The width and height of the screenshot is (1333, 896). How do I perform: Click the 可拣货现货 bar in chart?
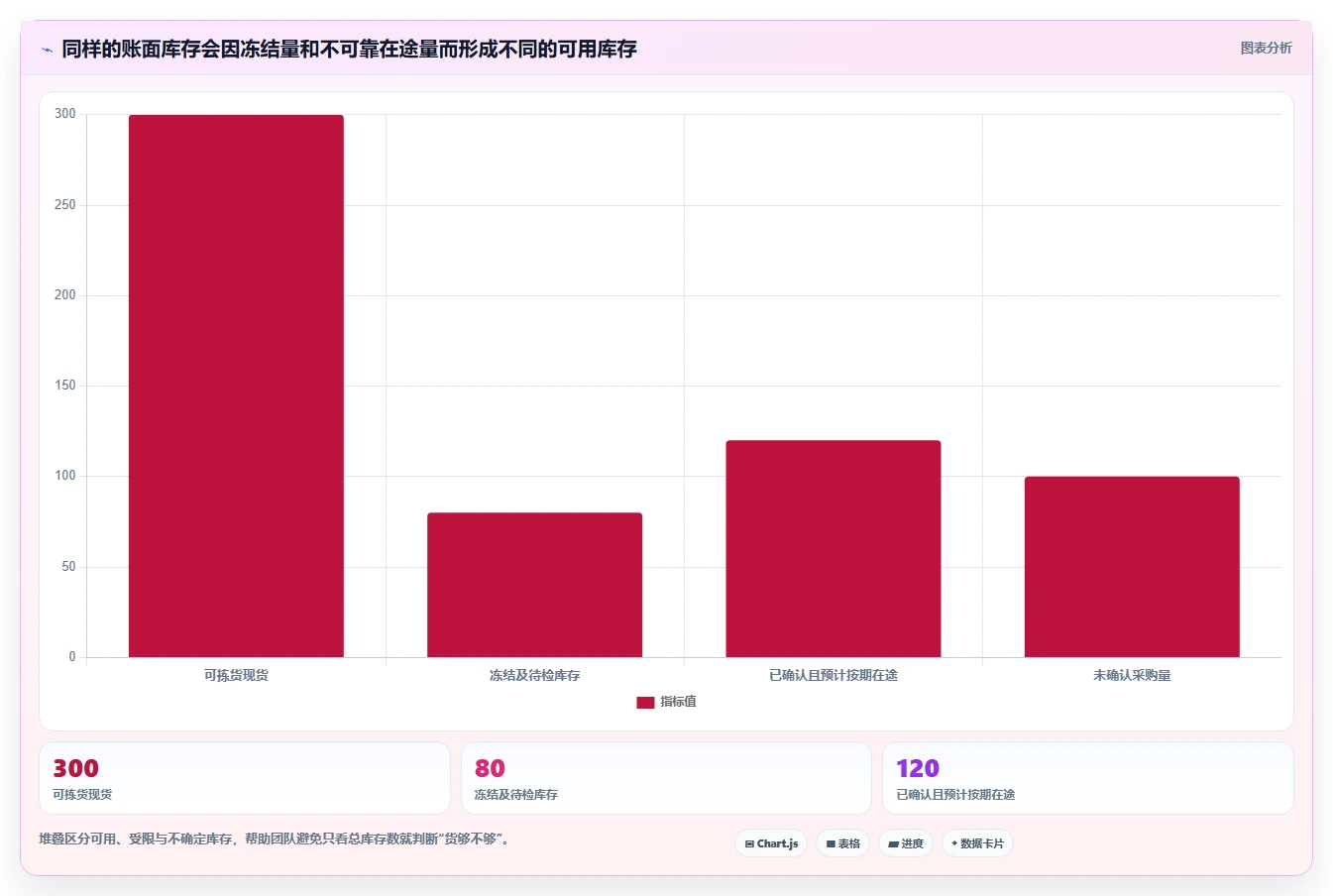pyautogui.click(x=236, y=386)
